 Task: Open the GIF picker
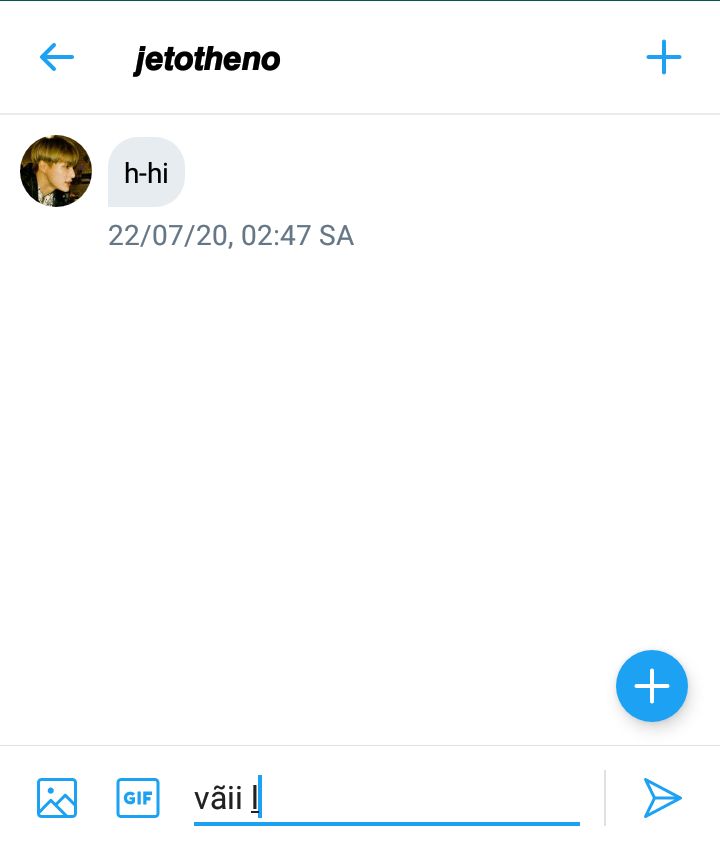pyautogui.click(x=138, y=798)
